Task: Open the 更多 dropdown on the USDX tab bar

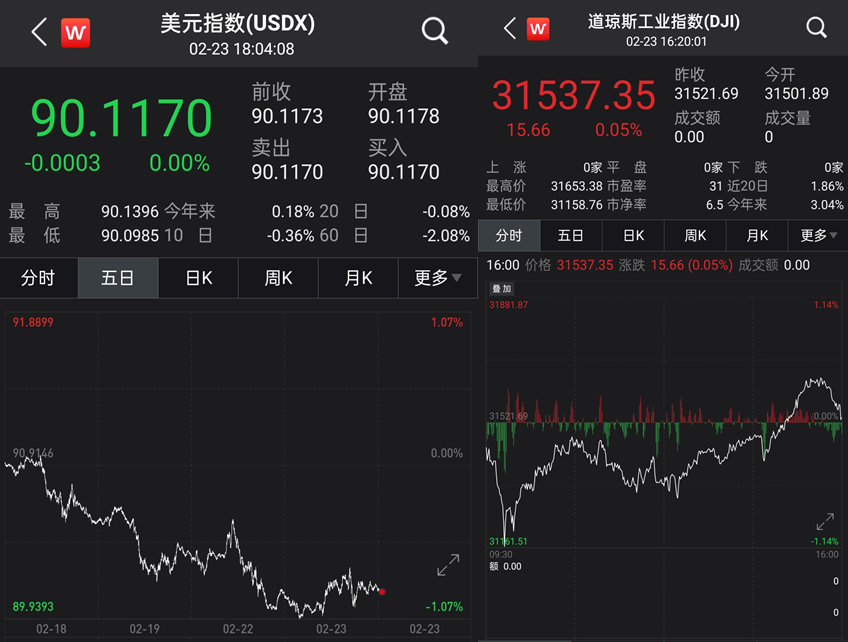Action: pos(437,278)
